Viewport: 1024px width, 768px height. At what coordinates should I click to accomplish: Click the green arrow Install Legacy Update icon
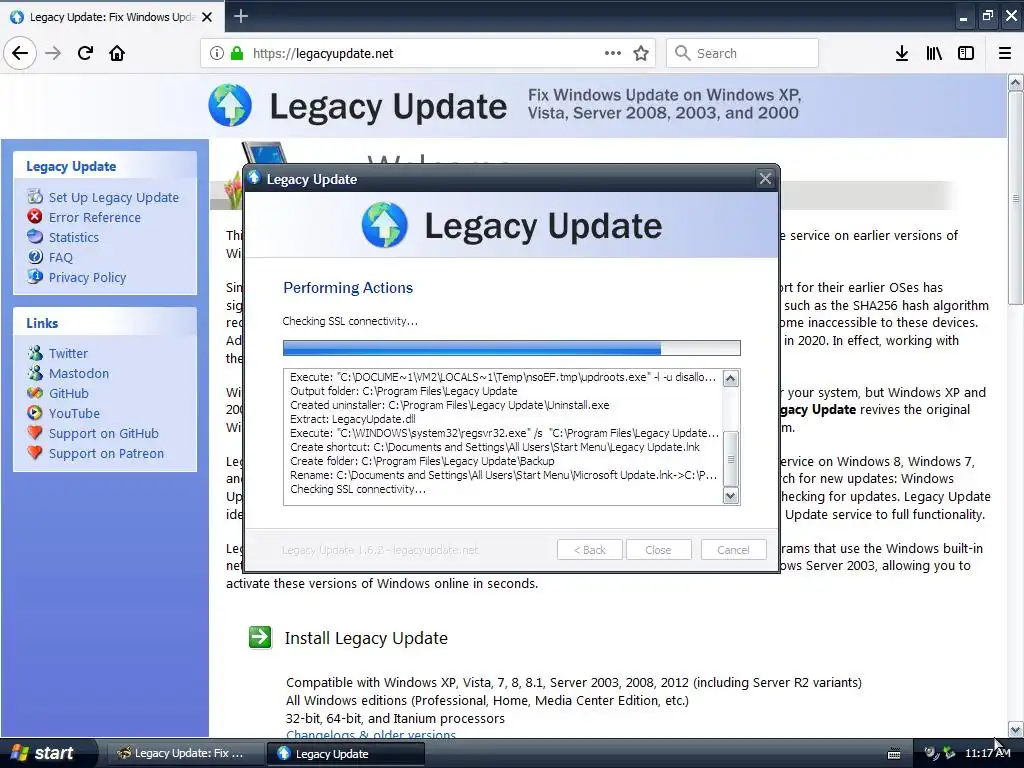pos(260,637)
